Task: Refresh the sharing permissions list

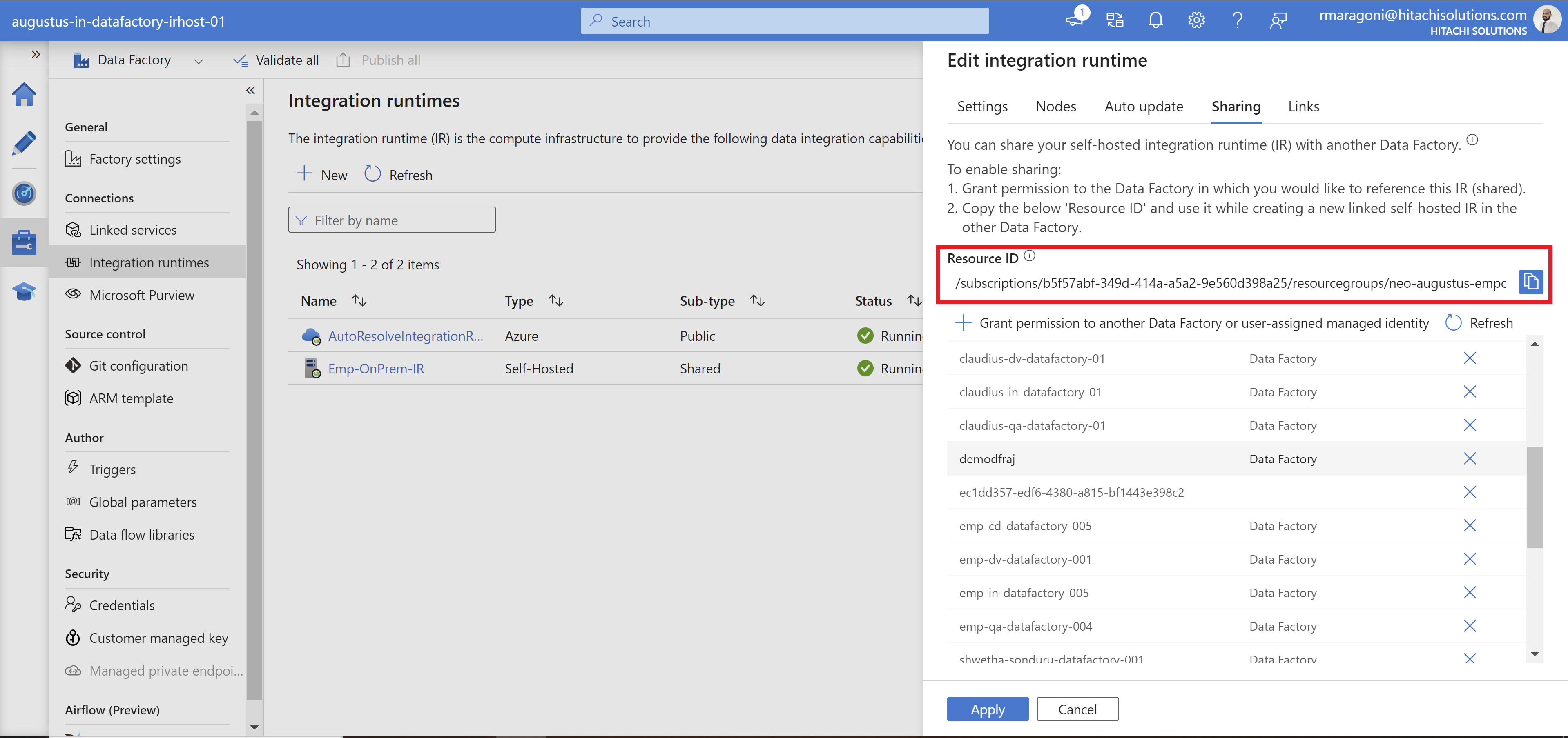Action: 1479,322
